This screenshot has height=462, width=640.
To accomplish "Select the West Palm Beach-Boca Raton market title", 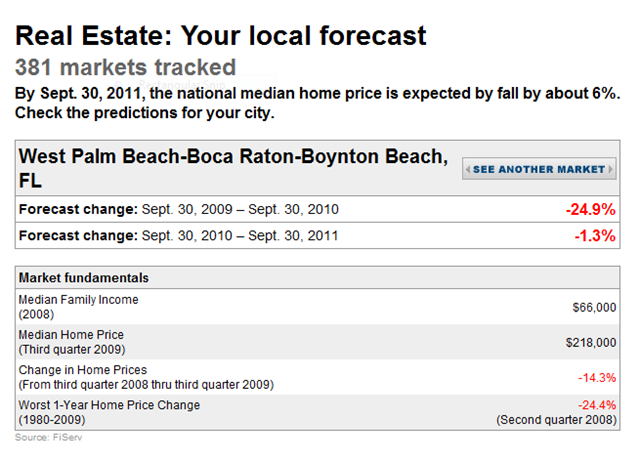I will [233, 168].
